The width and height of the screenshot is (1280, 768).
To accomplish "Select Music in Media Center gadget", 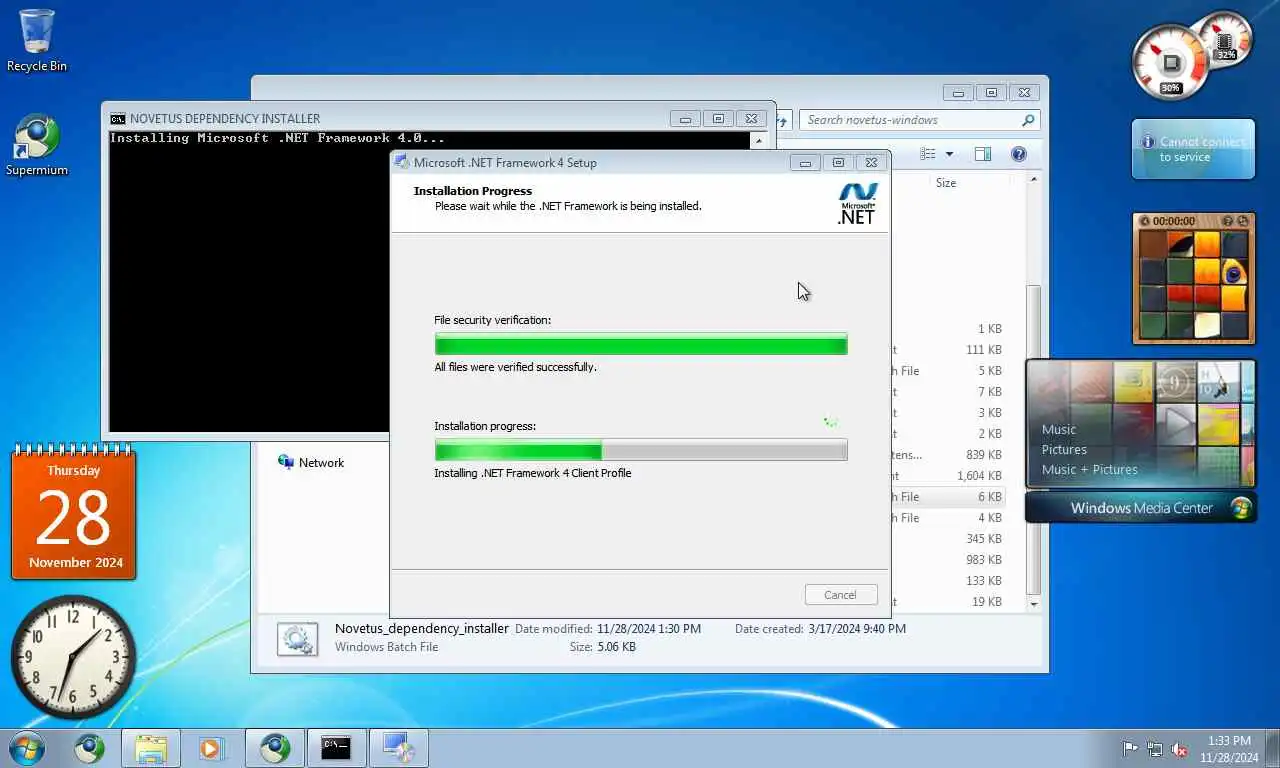I will click(x=1059, y=429).
